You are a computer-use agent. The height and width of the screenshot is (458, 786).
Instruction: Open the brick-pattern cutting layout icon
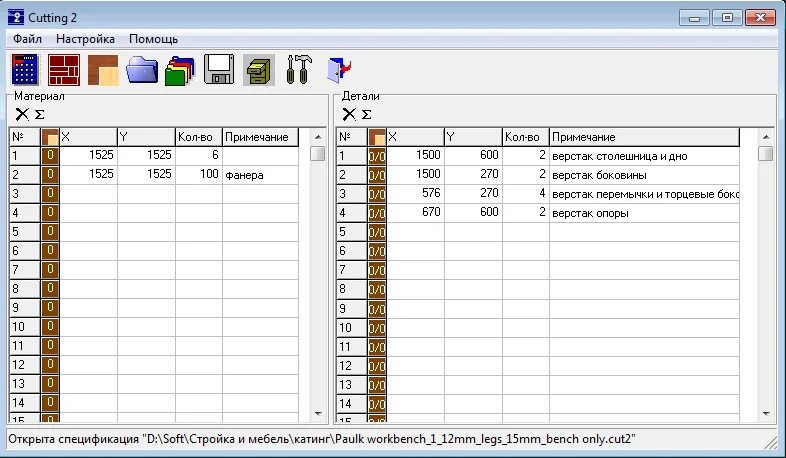click(64, 70)
